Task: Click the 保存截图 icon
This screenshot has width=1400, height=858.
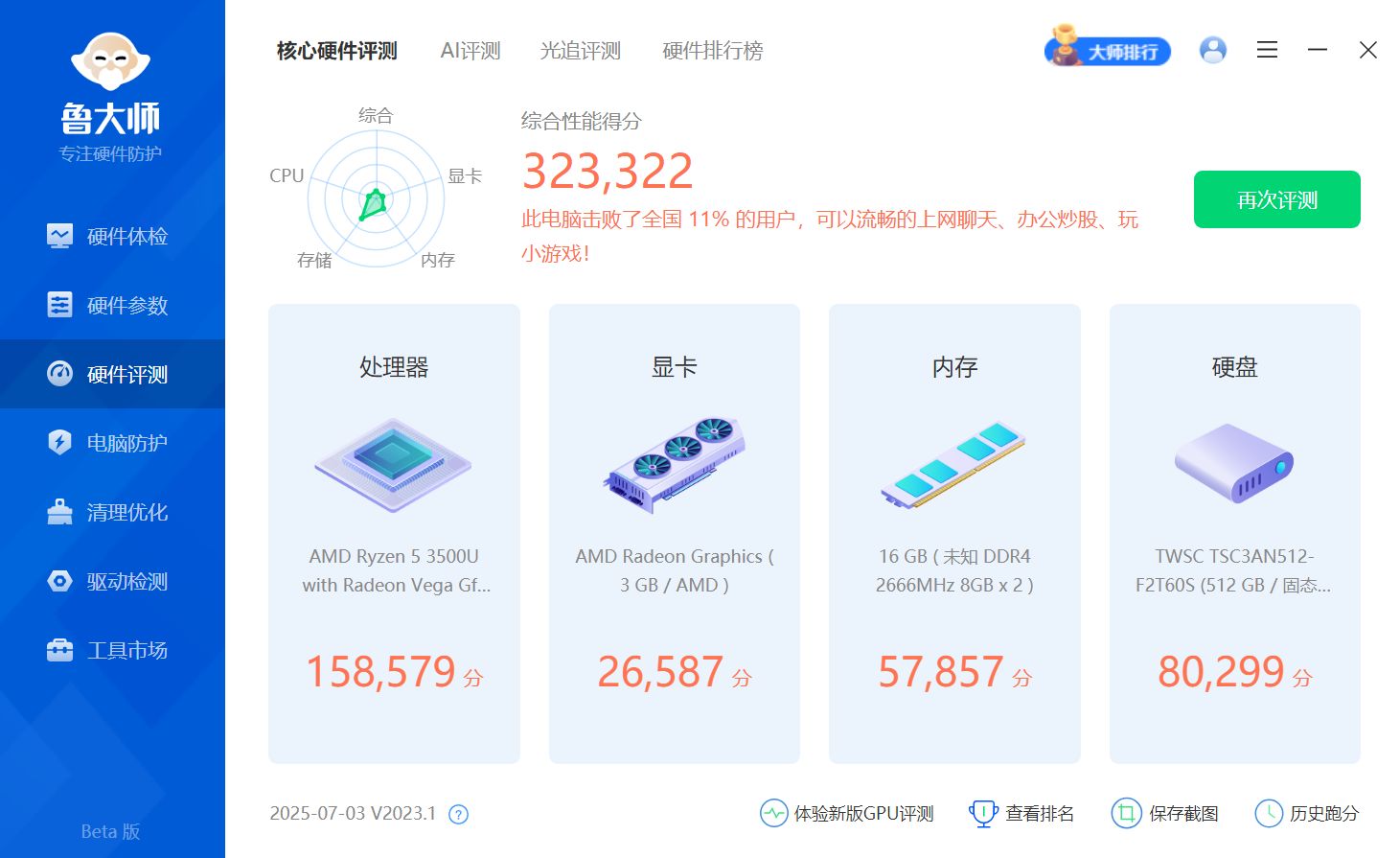Action: pyautogui.click(x=1126, y=813)
